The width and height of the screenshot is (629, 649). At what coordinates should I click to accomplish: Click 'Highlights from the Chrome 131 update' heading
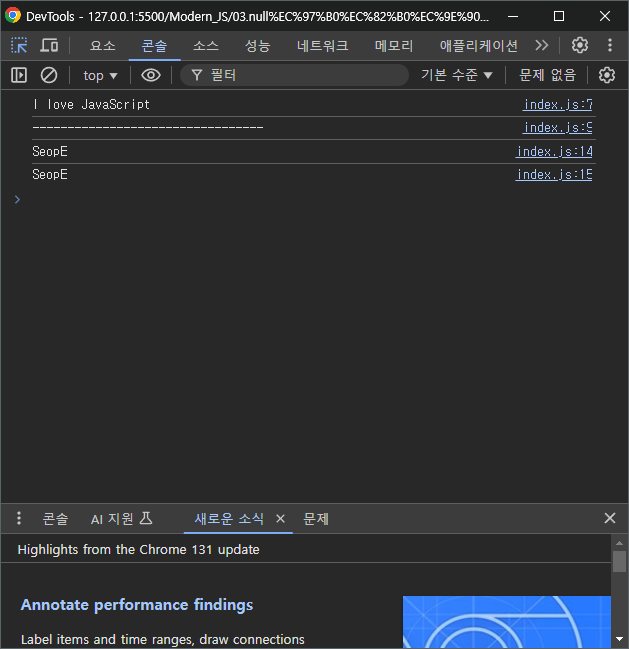pyautogui.click(x=139, y=550)
